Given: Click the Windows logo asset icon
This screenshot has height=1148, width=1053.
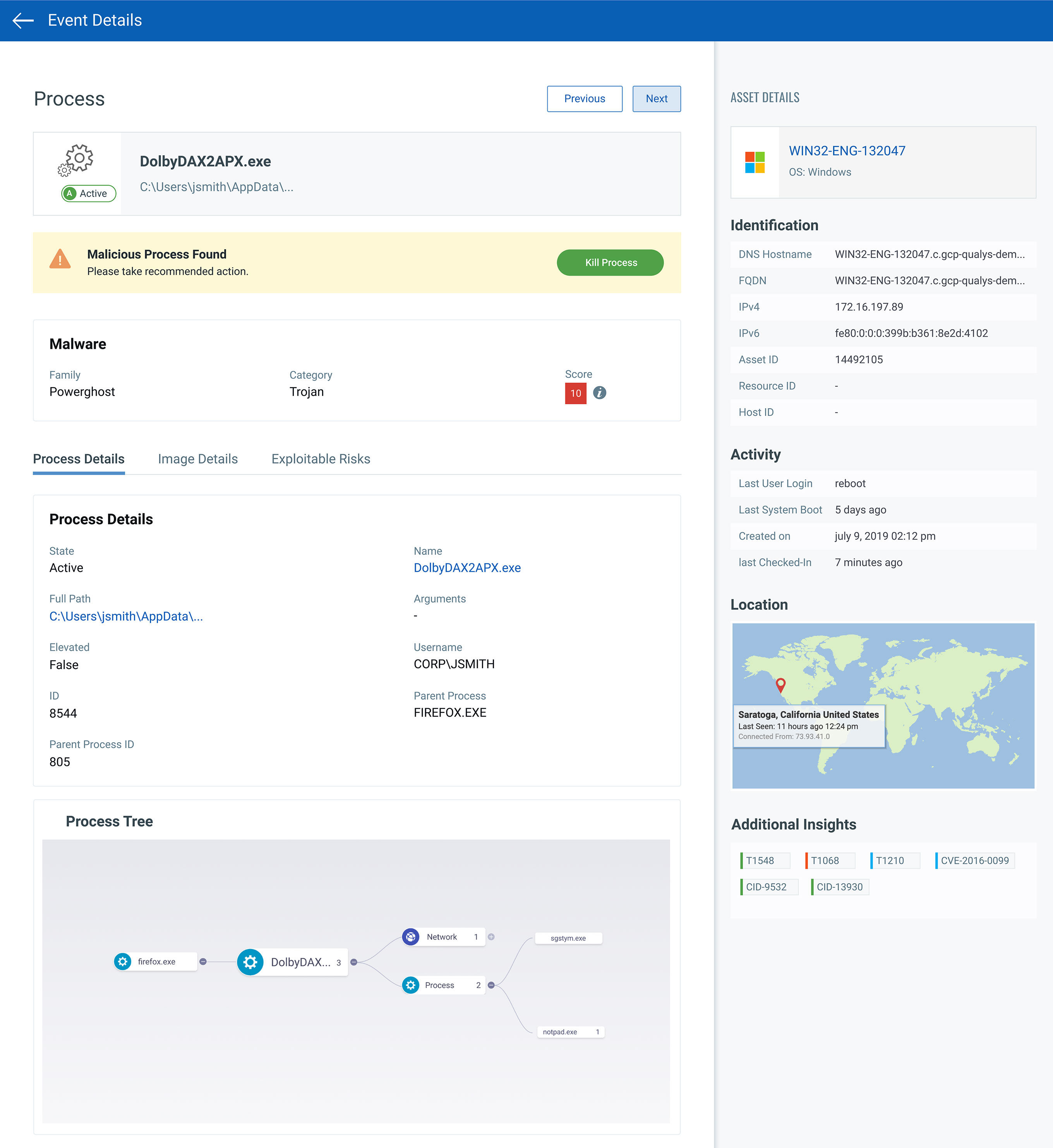Looking at the screenshot, I should (x=755, y=162).
